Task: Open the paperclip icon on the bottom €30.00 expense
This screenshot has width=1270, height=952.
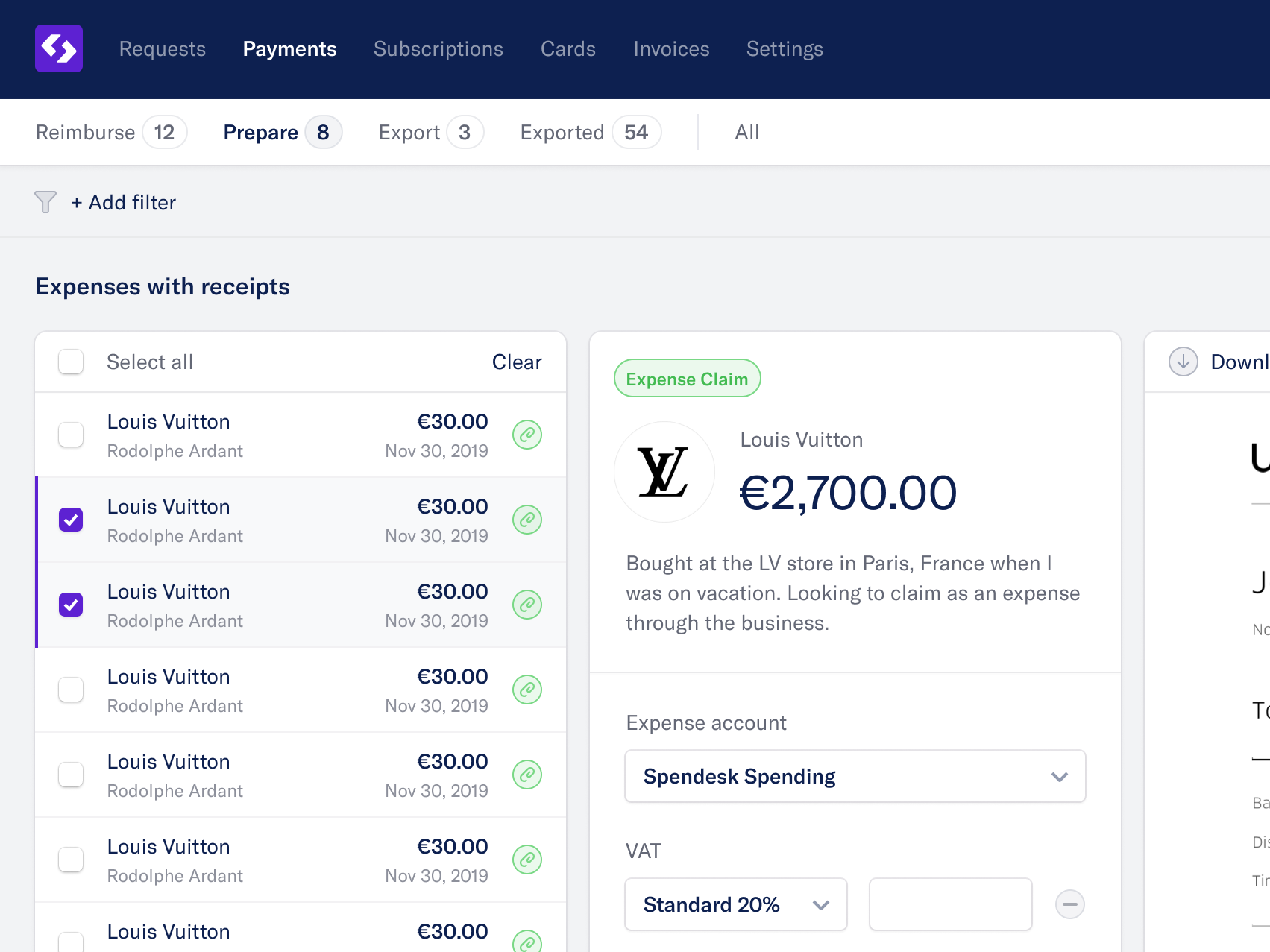Action: [527, 942]
